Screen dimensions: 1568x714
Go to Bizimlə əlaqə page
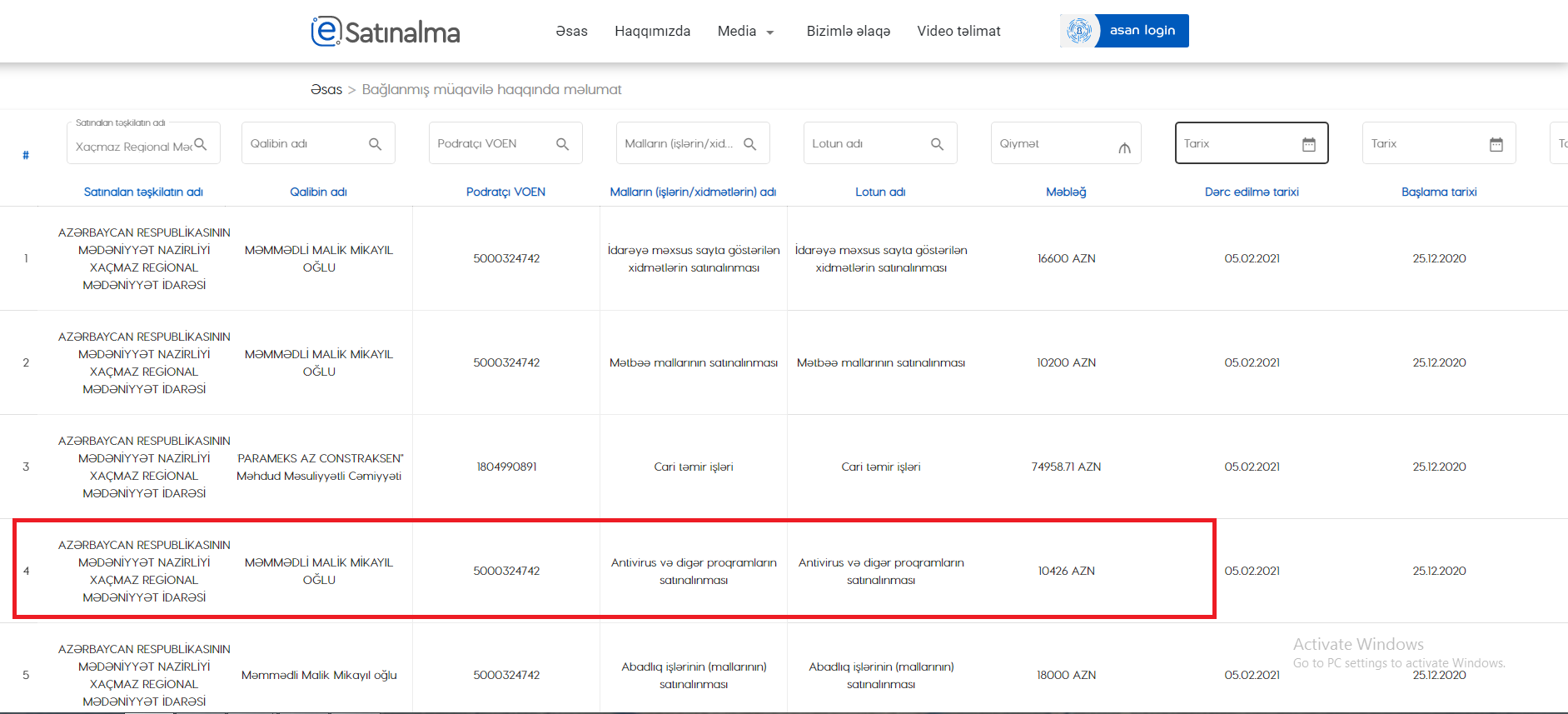tap(848, 32)
